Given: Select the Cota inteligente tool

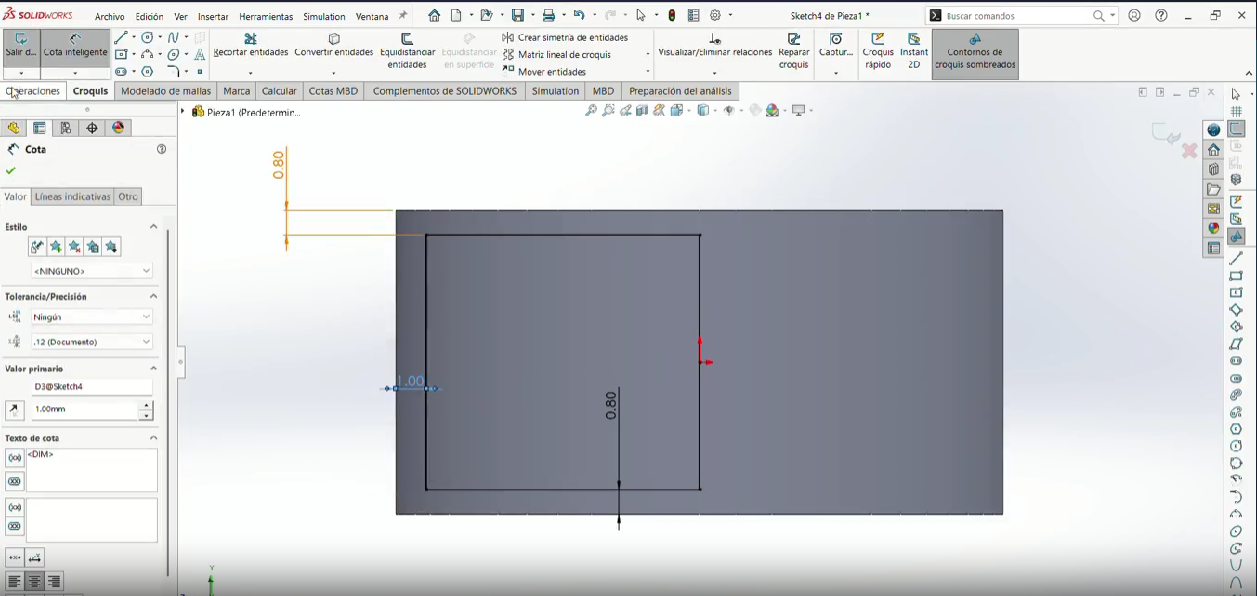Looking at the screenshot, I should 75,48.
